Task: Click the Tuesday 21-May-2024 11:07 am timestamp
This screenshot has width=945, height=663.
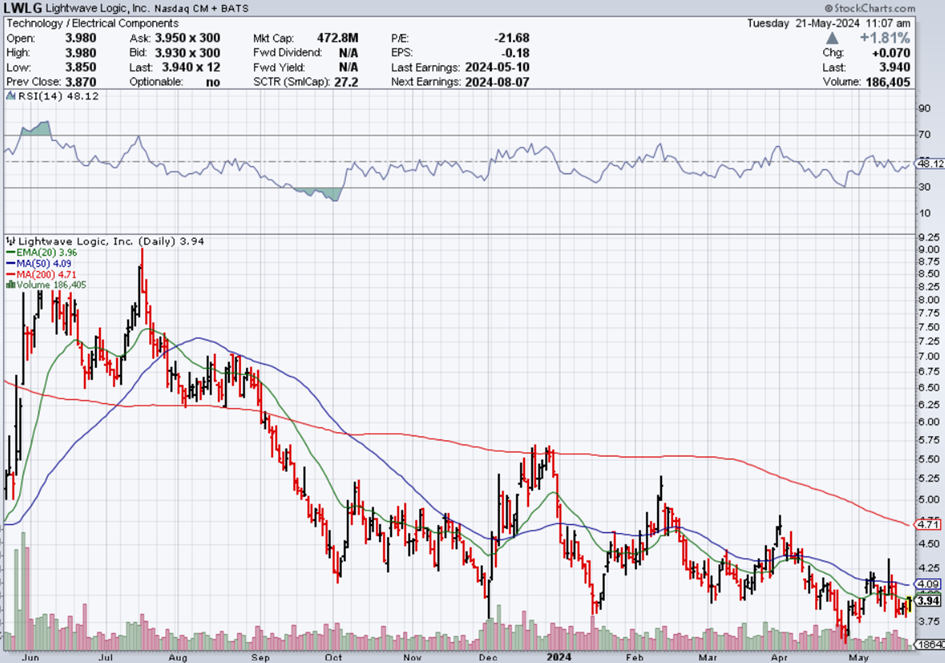Action: [x=829, y=23]
